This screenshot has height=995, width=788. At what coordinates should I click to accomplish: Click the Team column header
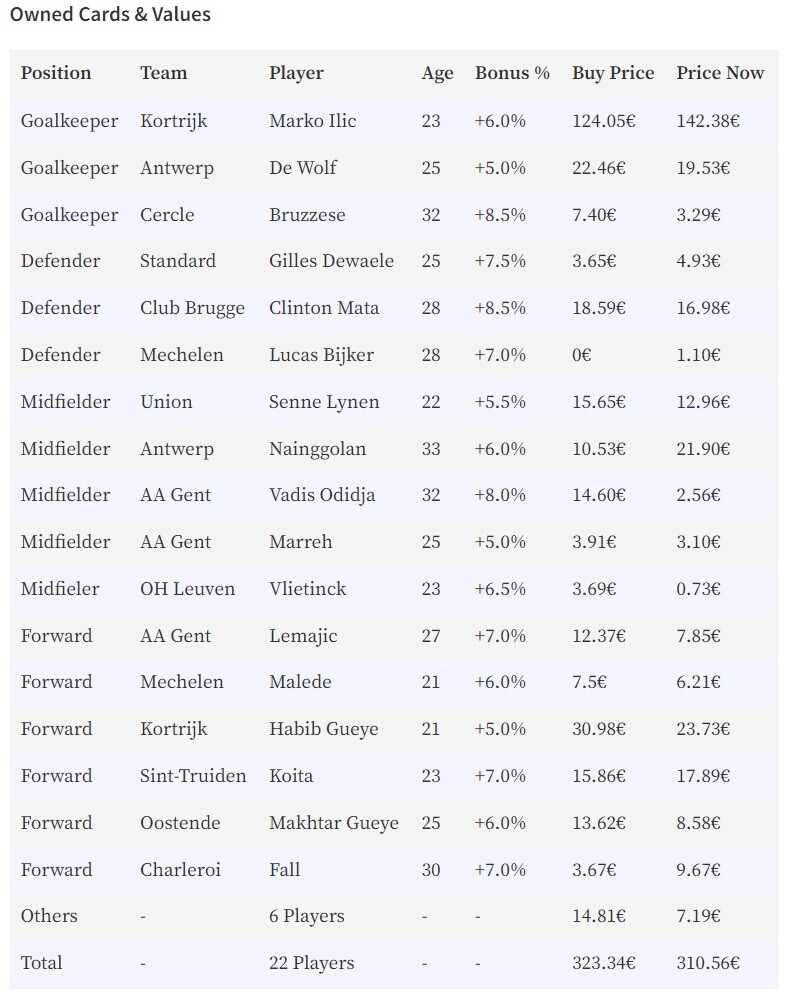click(x=163, y=73)
